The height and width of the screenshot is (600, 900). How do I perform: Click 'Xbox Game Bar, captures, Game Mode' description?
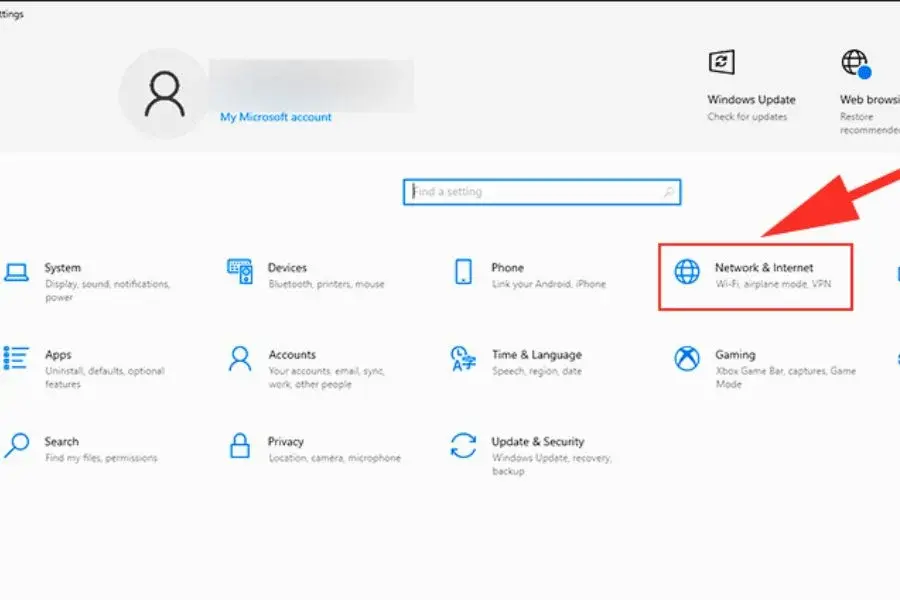coord(785,378)
